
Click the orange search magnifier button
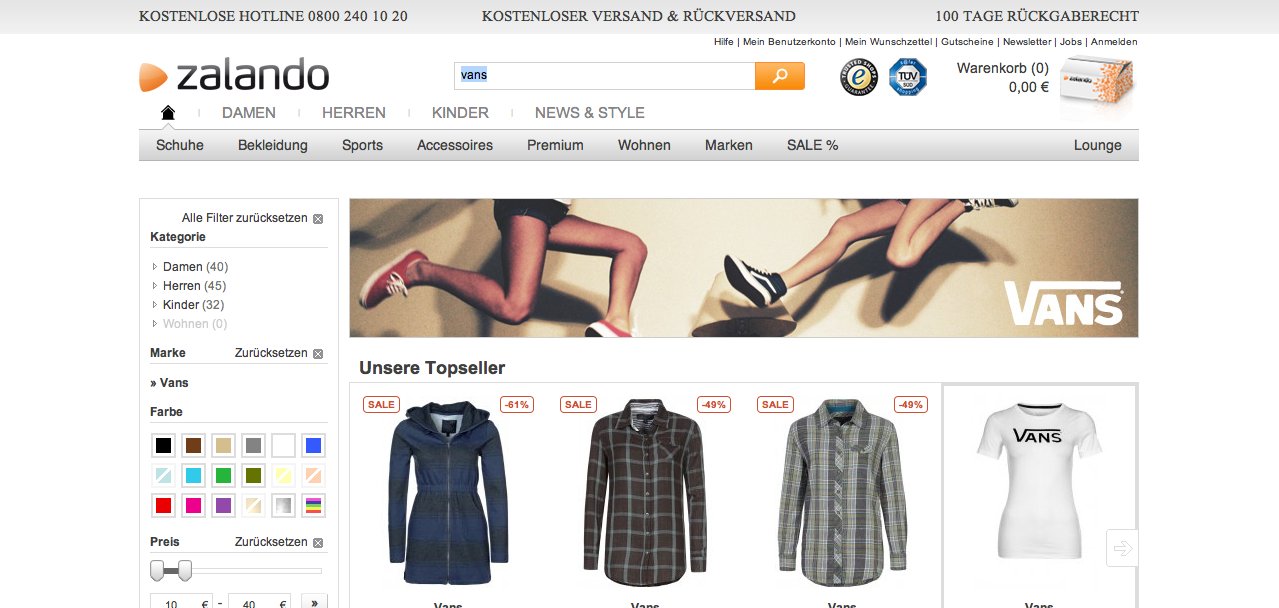click(x=779, y=76)
